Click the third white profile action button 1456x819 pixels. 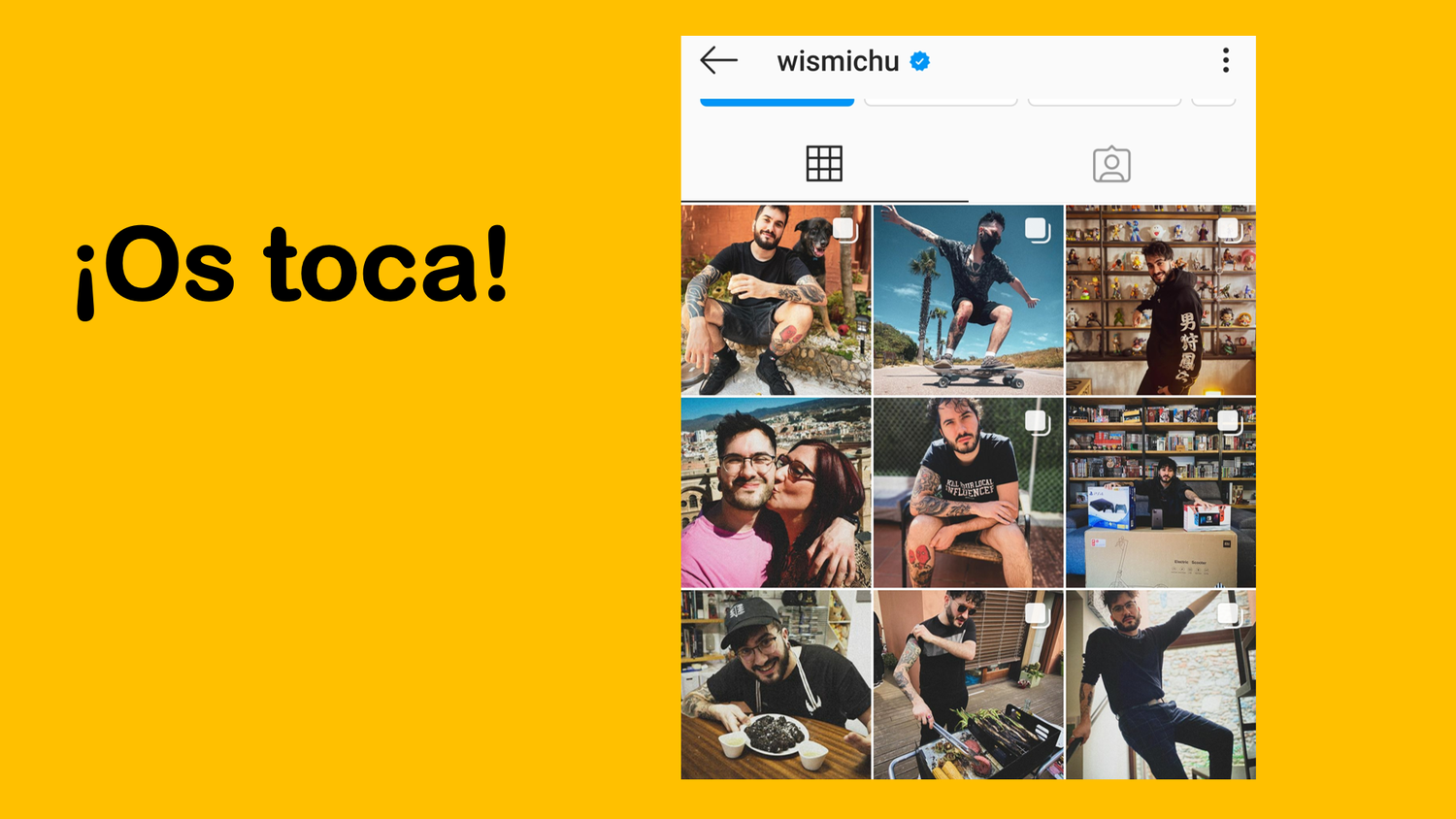point(1105,99)
